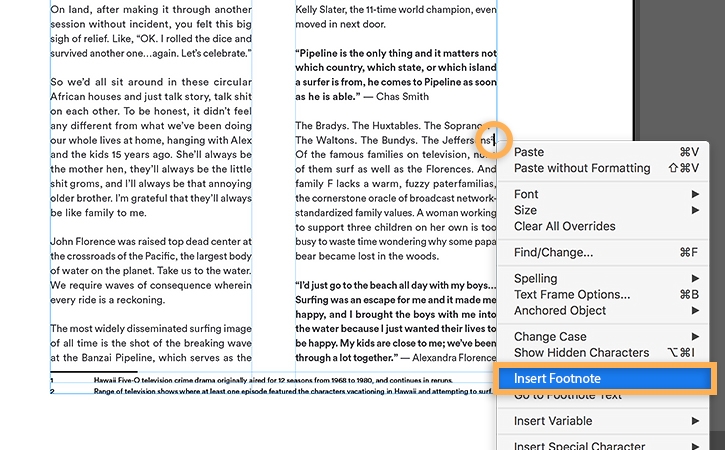Expand Insert Variable submenu arrow
725x450 pixels.
[x=695, y=421]
